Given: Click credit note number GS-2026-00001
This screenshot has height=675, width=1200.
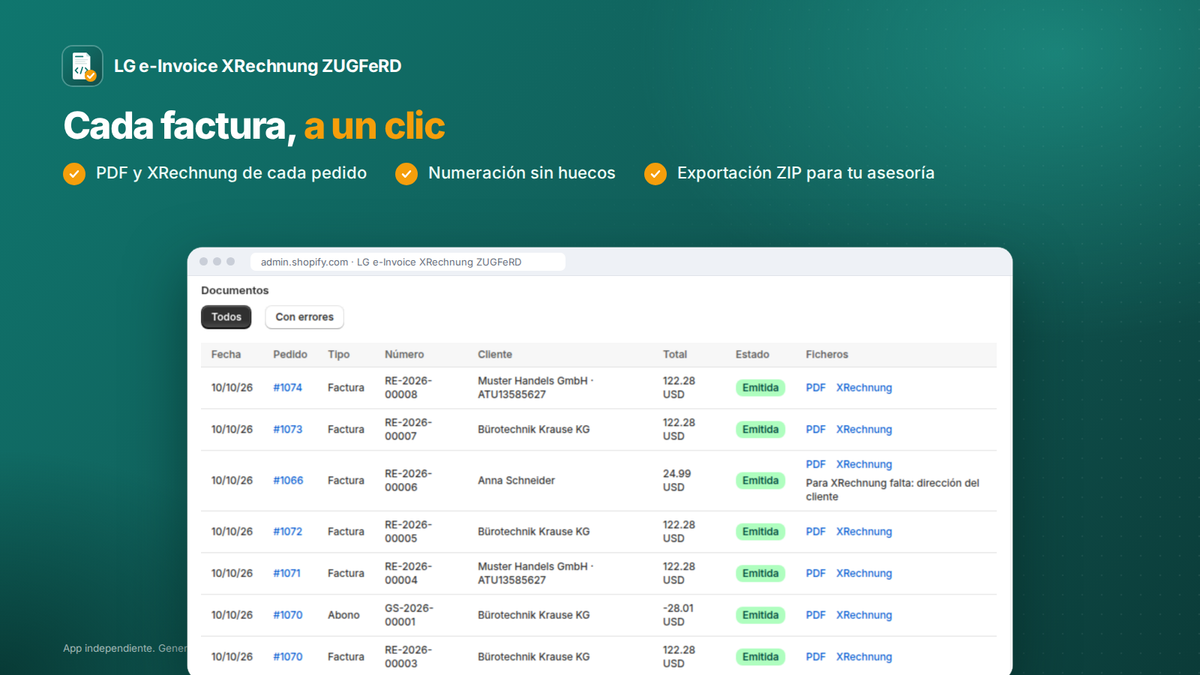Looking at the screenshot, I should click(x=408, y=616).
